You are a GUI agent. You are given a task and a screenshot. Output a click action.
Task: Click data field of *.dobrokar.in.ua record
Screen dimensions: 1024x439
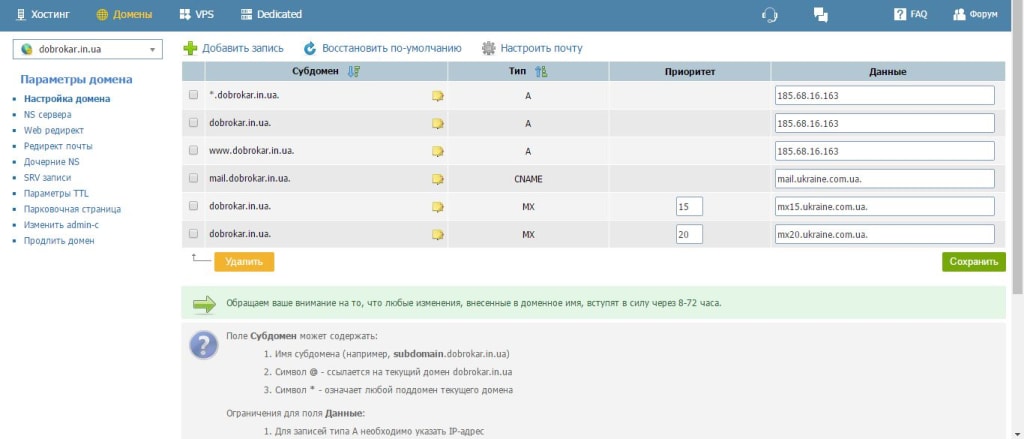coord(885,95)
